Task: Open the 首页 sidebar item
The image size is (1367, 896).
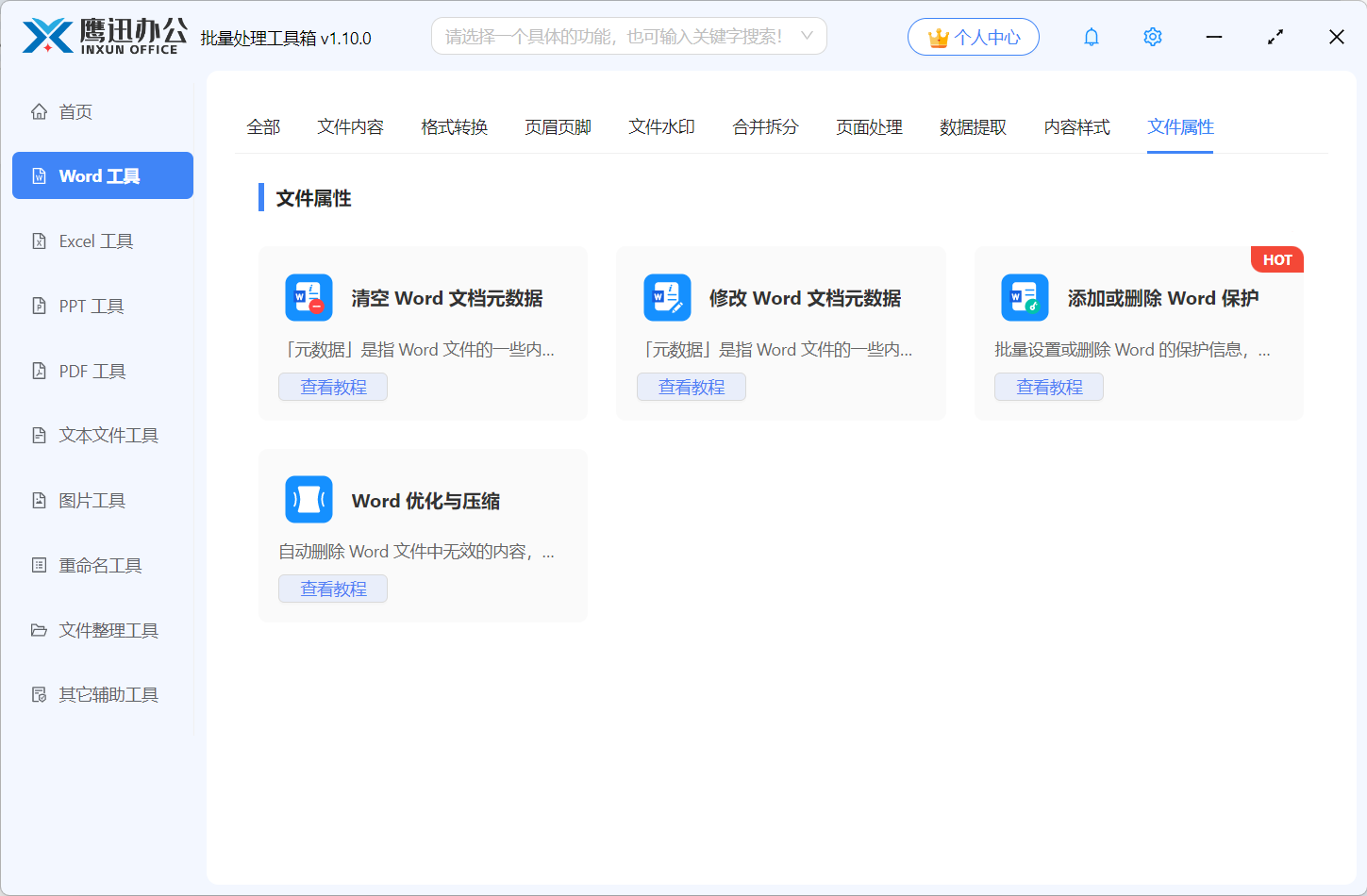Action: (74, 110)
